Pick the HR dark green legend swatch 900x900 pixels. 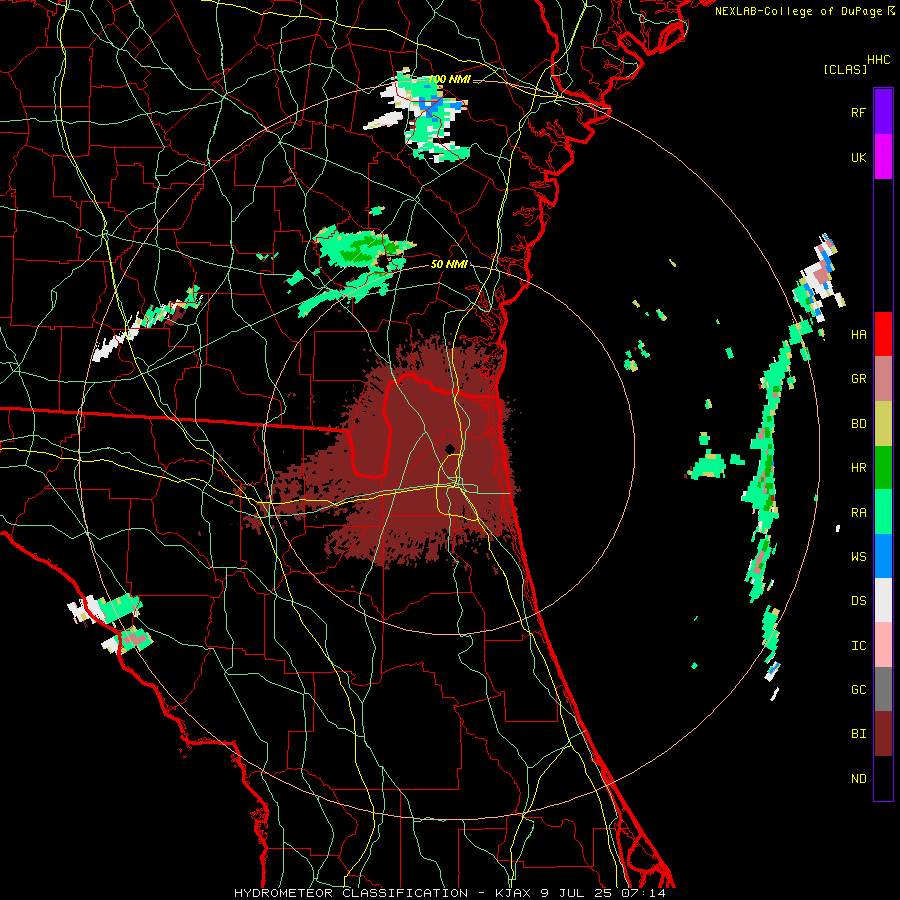pyautogui.click(x=883, y=468)
